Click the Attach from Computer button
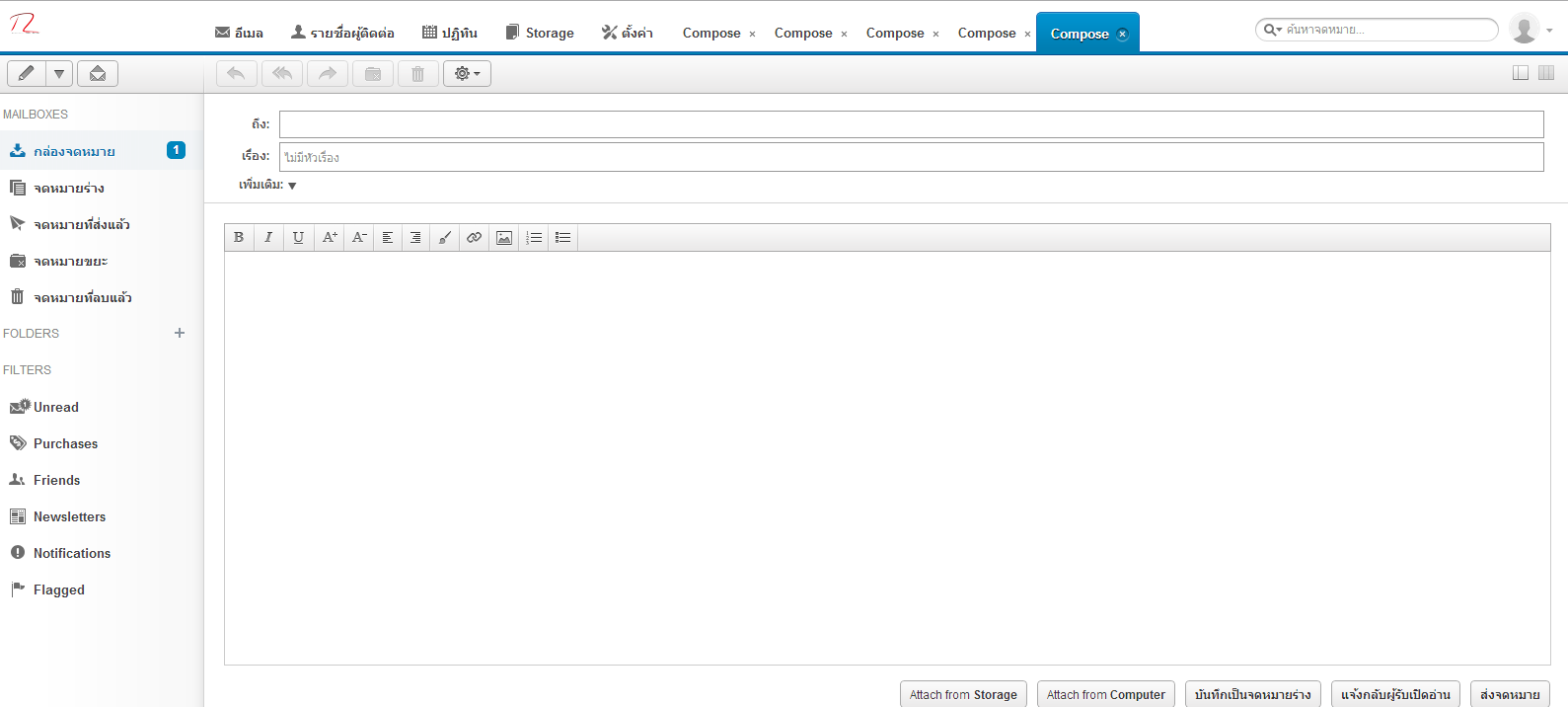Viewport: 1568px width, 707px height. 1105,694
